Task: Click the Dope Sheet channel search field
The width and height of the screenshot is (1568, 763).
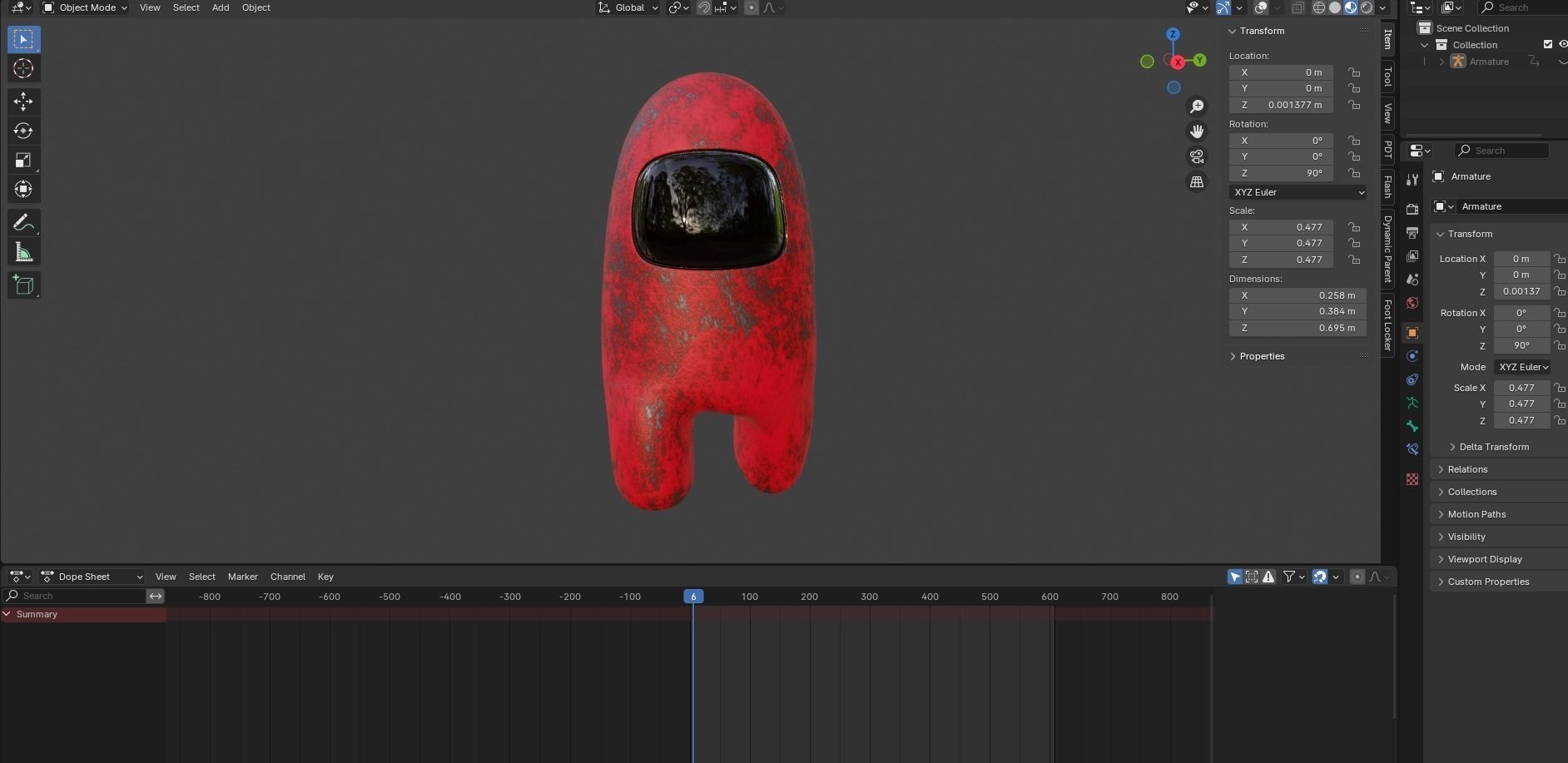Action: pos(75,596)
